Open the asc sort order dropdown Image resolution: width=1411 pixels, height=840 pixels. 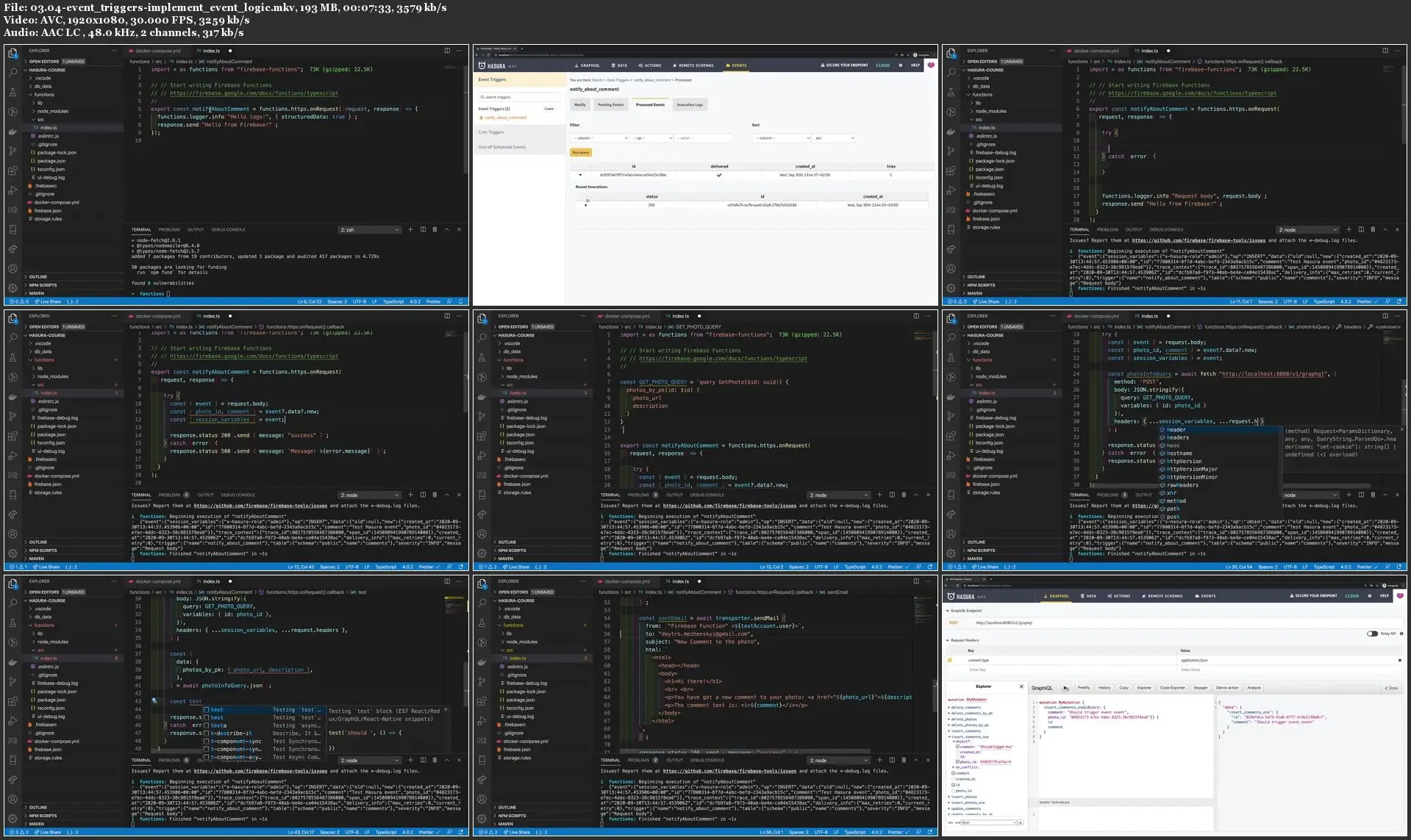click(x=833, y=138)
